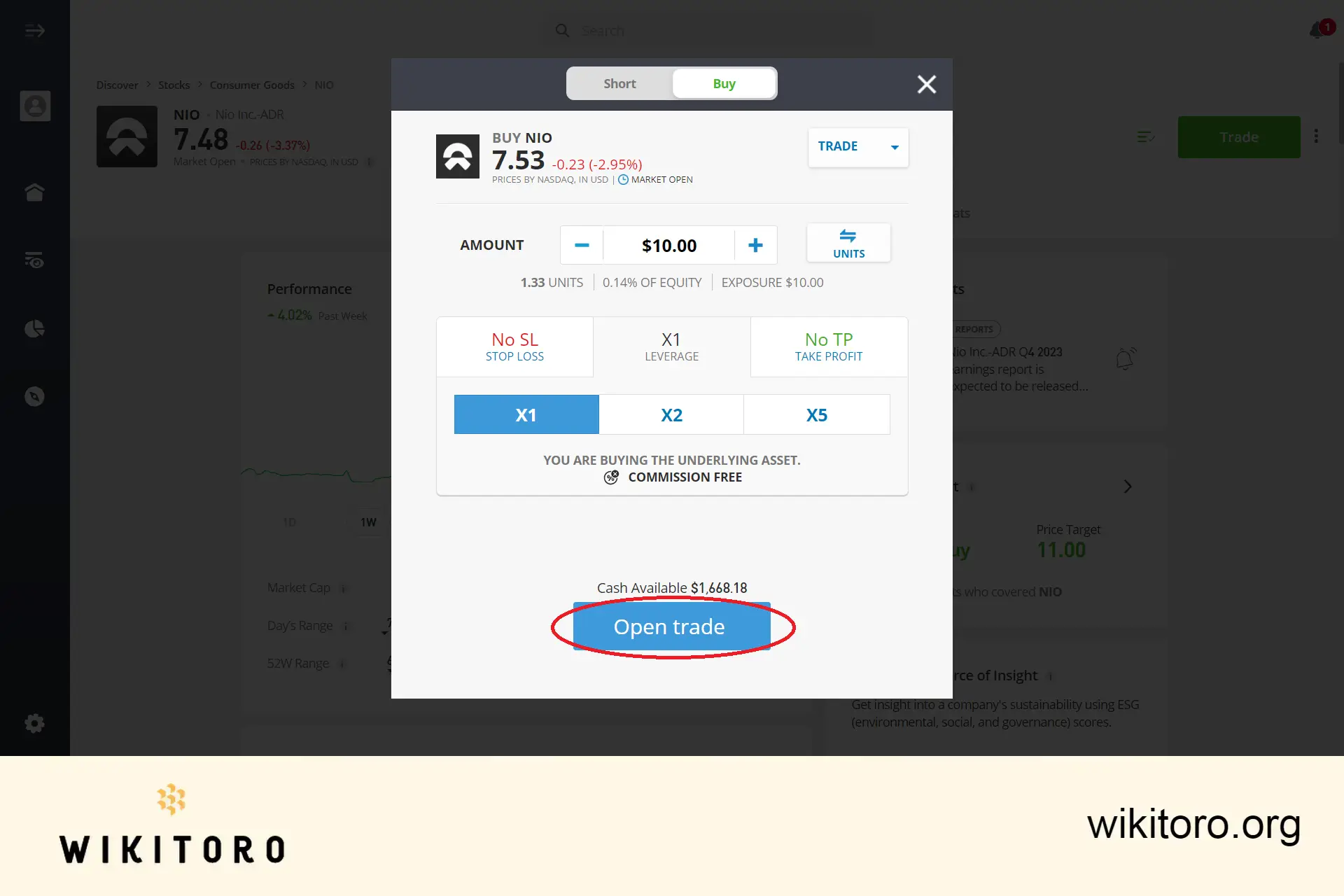Click the notifications bell icon
1344x896 pixels.
(x=1317, y=30)
